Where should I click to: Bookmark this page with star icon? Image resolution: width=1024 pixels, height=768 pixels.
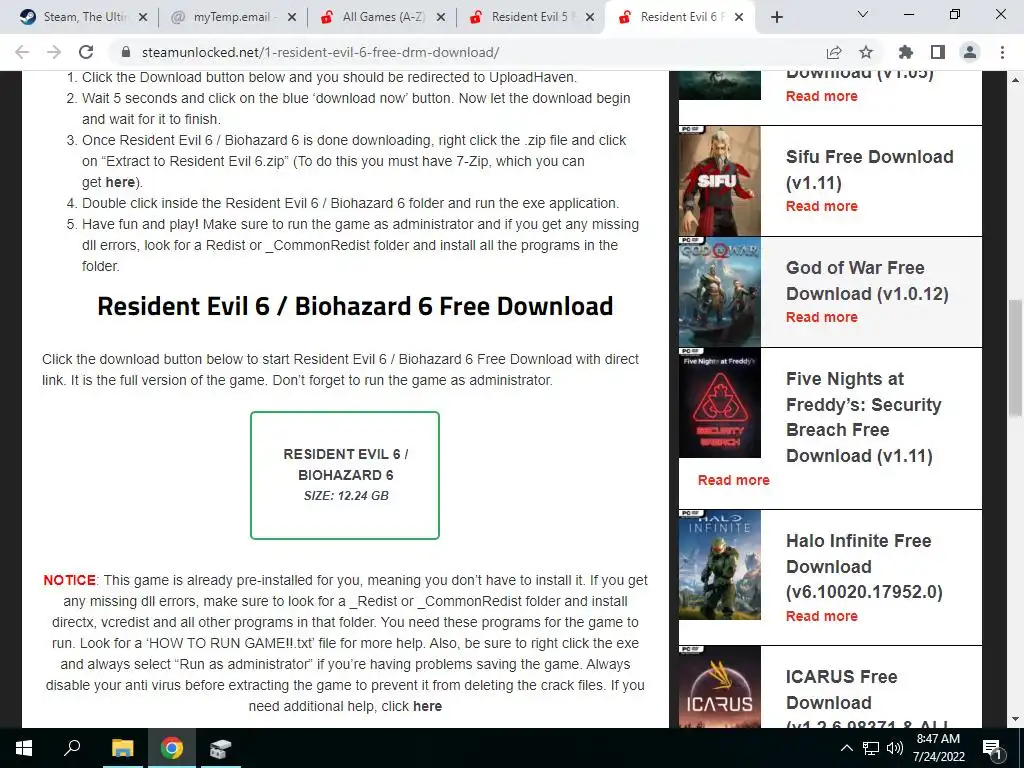(866, 52)
